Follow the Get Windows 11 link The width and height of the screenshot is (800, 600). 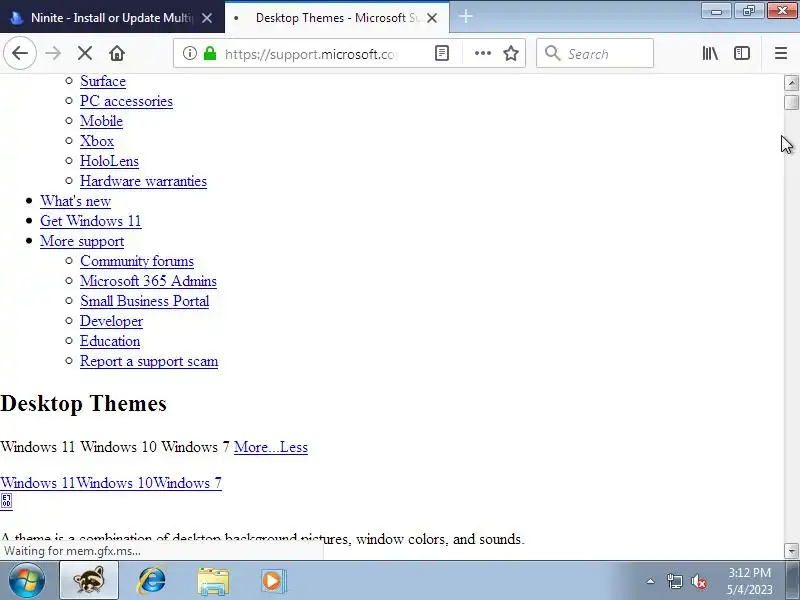pos(90,221)
